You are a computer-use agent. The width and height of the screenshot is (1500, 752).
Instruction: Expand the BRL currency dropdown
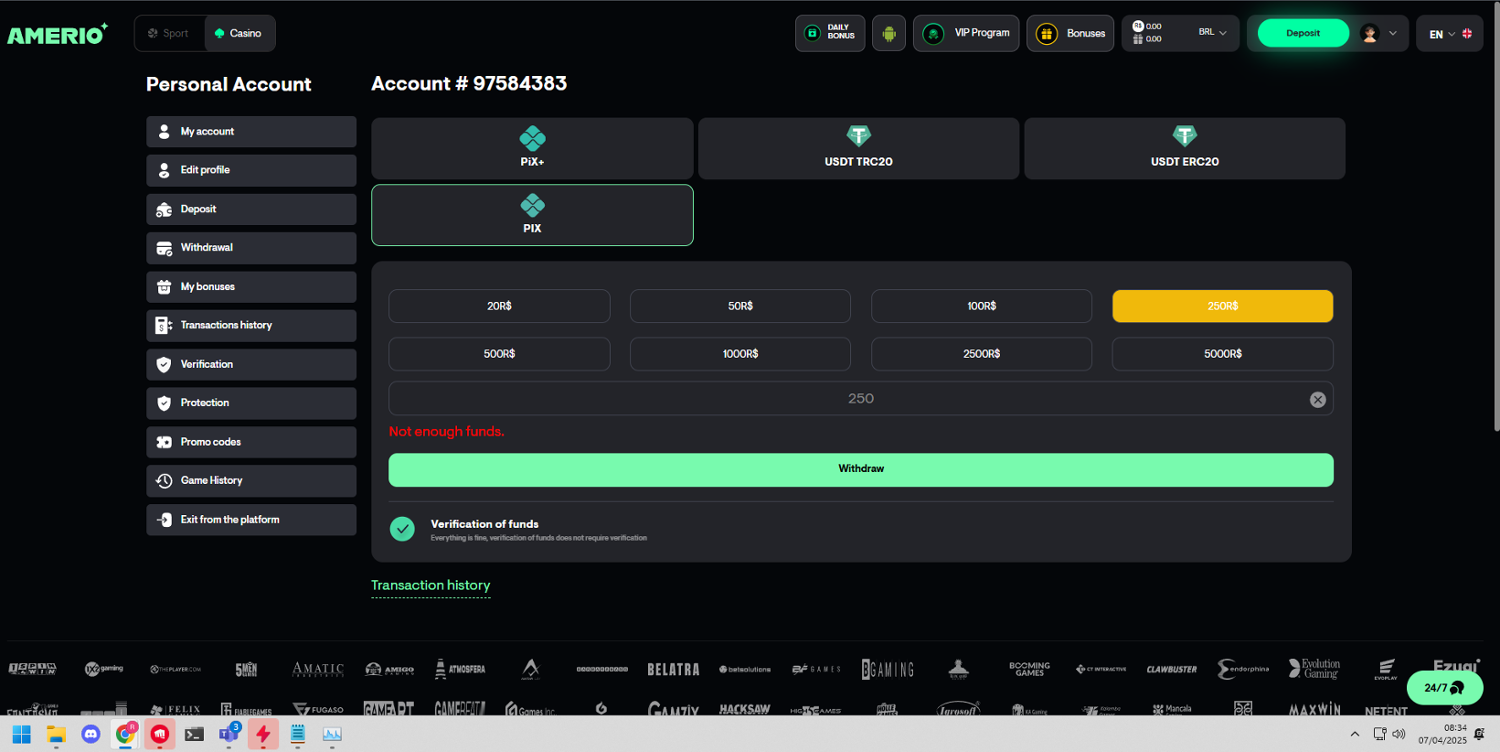(x=1212, y=33)
